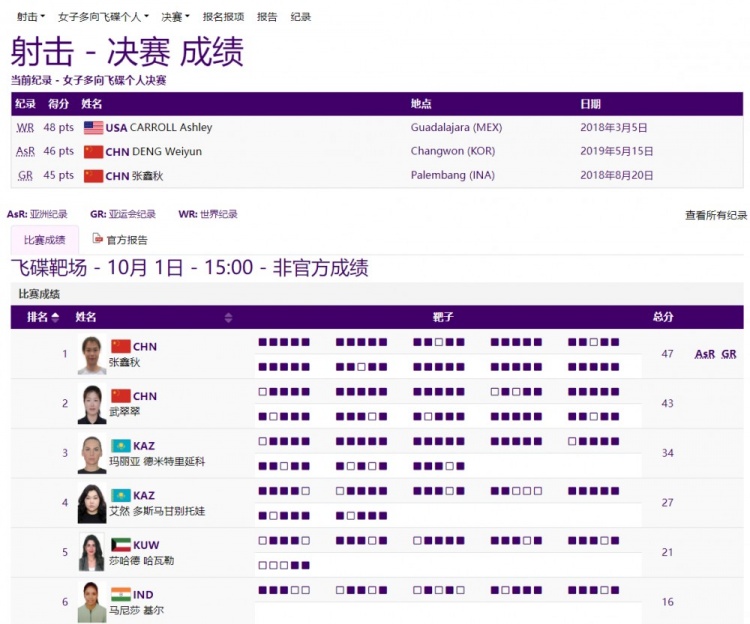Expand the 女子多向飞碟个人 dropdown
The width and height of the screenshot is (750, 624).
(103, 17)
